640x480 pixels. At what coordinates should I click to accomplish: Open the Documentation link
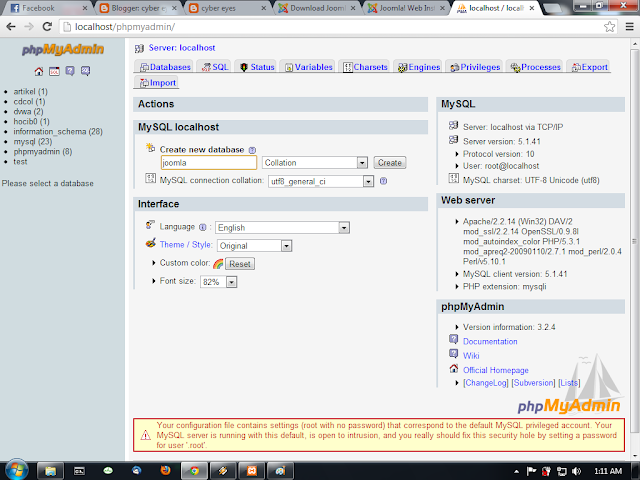click(490, 341)
